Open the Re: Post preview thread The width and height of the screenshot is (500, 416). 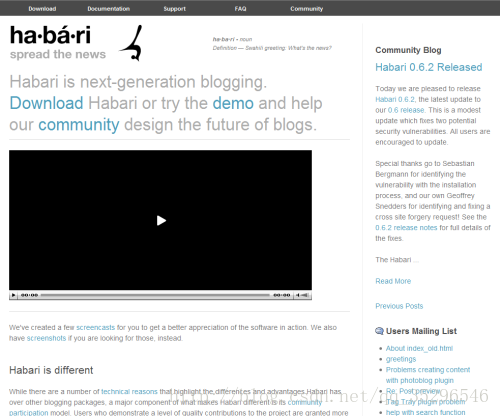[413, 391]
